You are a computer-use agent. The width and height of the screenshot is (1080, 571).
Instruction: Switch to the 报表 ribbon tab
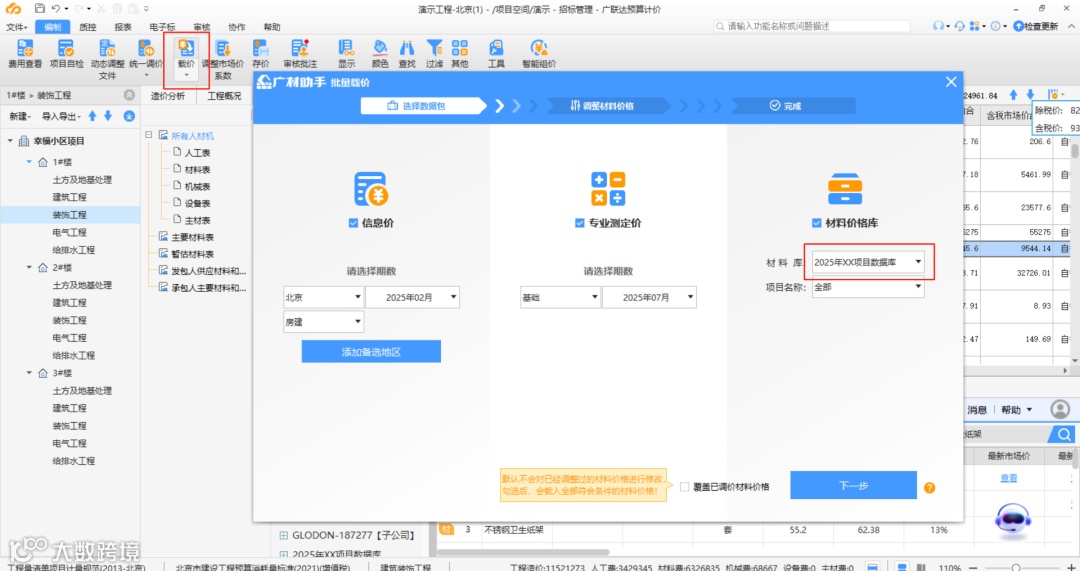click(x=123, y=27)
